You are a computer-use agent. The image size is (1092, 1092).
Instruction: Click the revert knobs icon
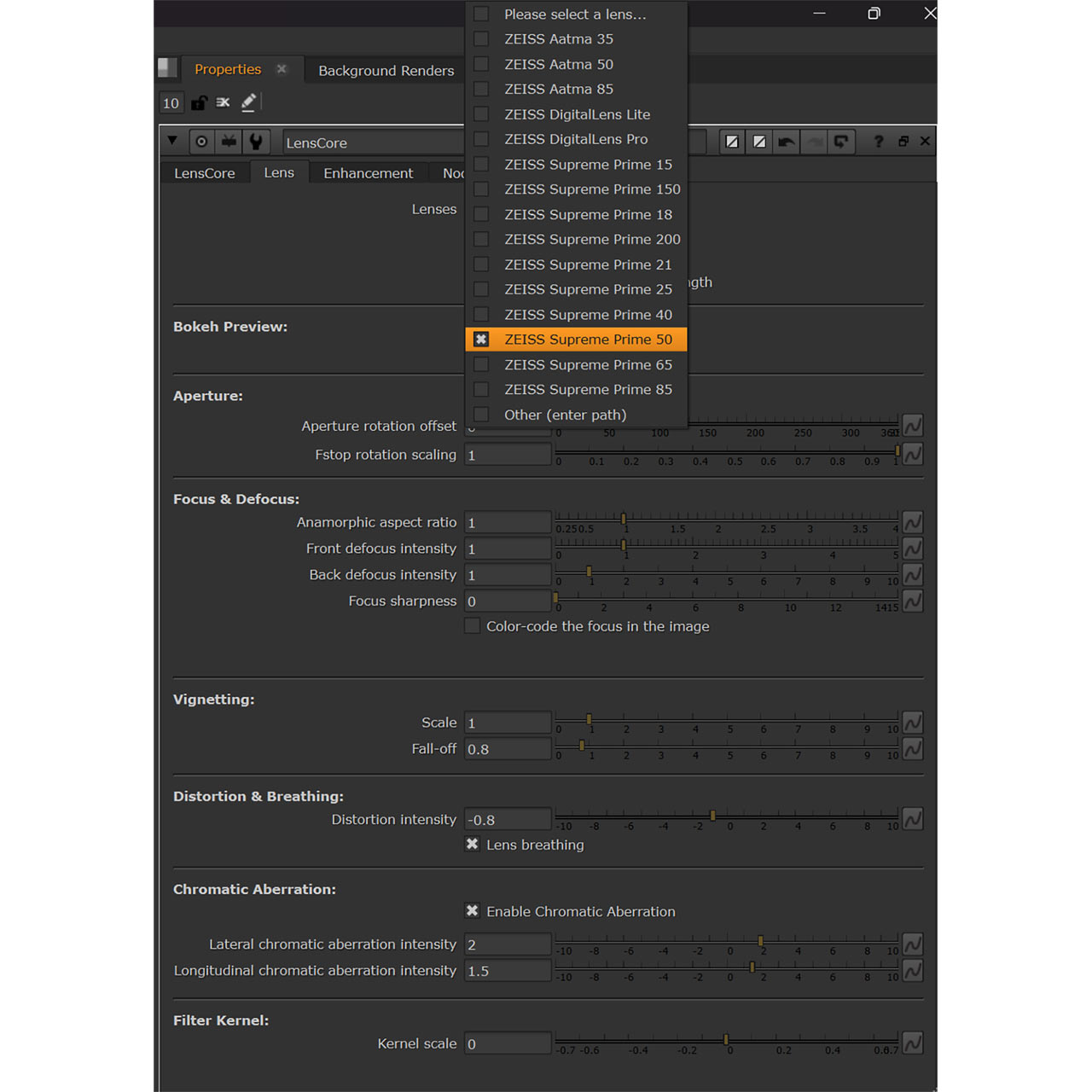coord(841,142)
